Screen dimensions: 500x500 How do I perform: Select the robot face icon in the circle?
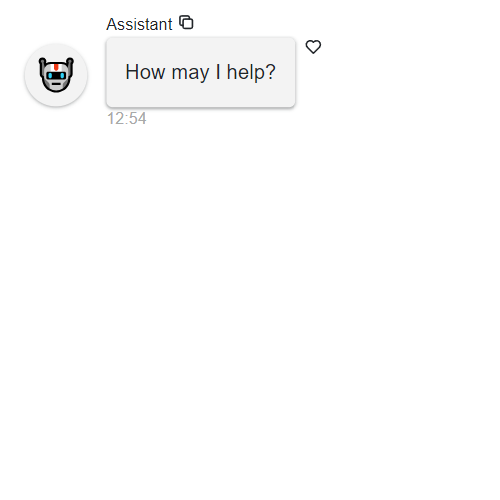click(56, 75)
